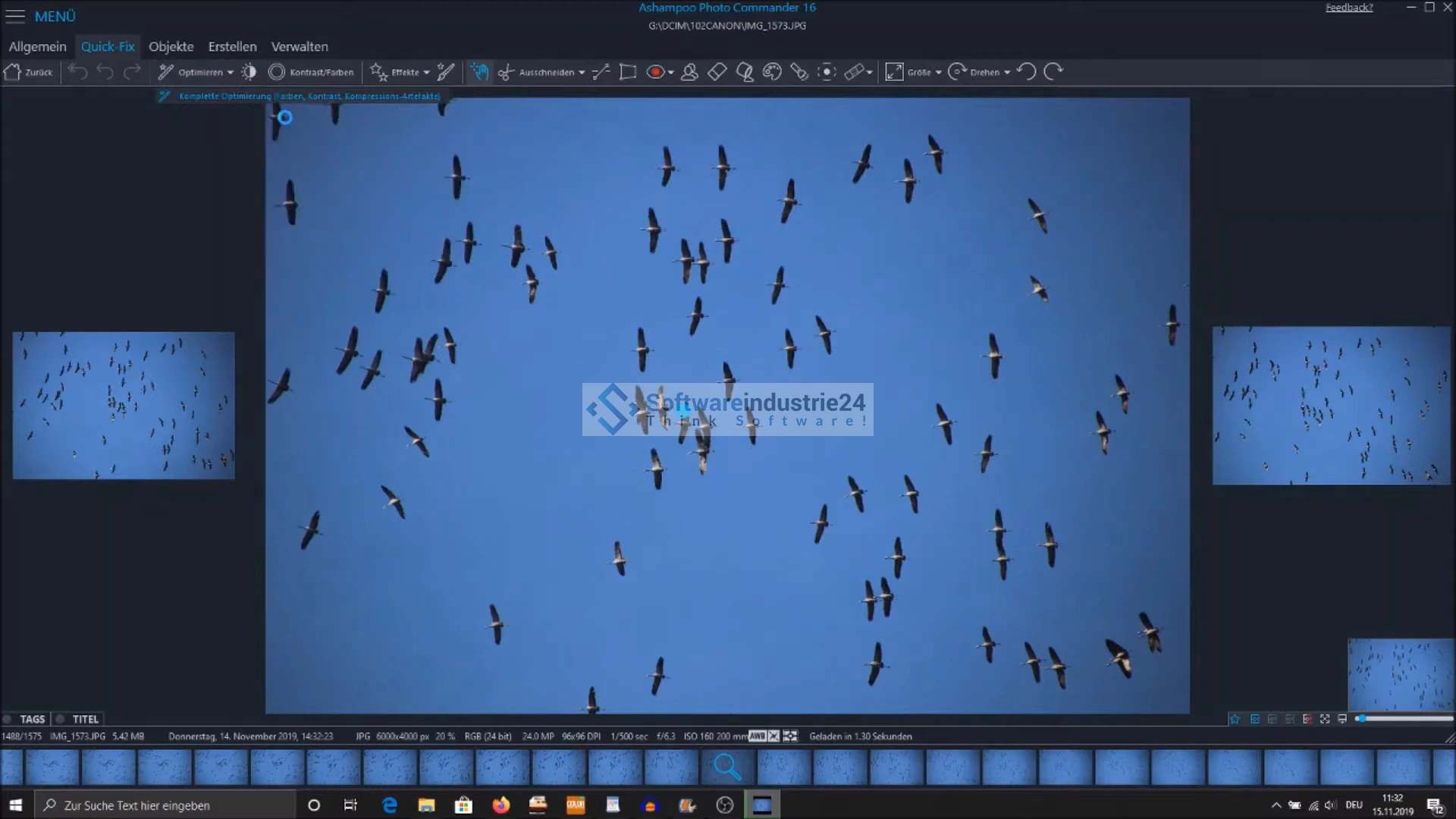Image resolution: width=1456 pixels, height=819 pixels.
Task: Select the pan hand tool
Action: click(479, 72)
